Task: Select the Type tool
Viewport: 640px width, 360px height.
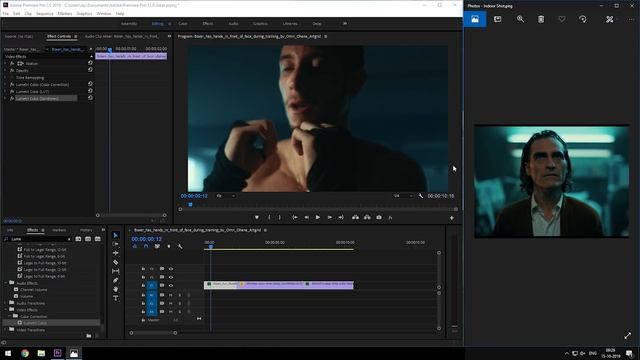Action: point(116,298)
